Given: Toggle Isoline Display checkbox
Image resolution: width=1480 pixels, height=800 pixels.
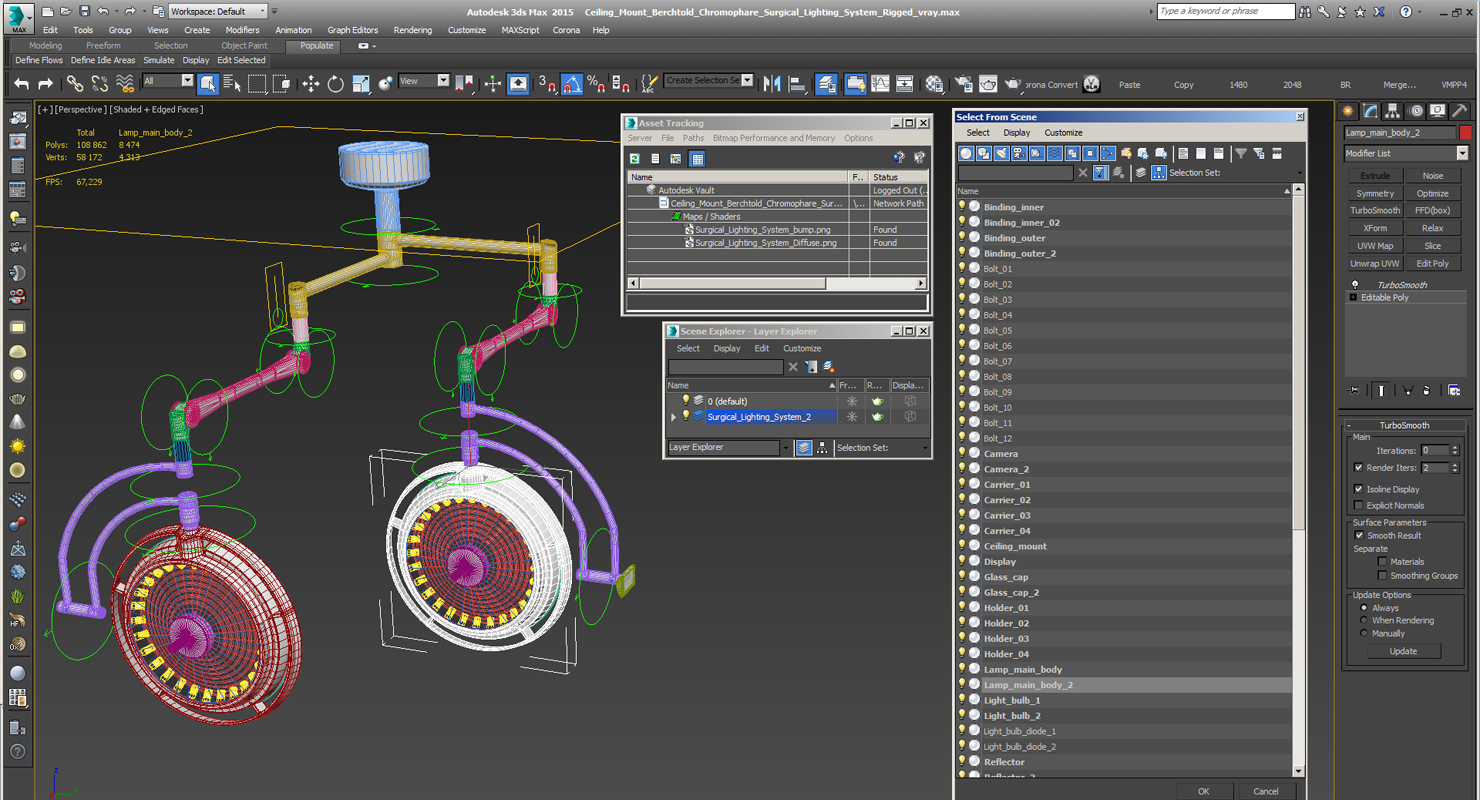Looking at the screenshot, I should tap(1358, 489).
